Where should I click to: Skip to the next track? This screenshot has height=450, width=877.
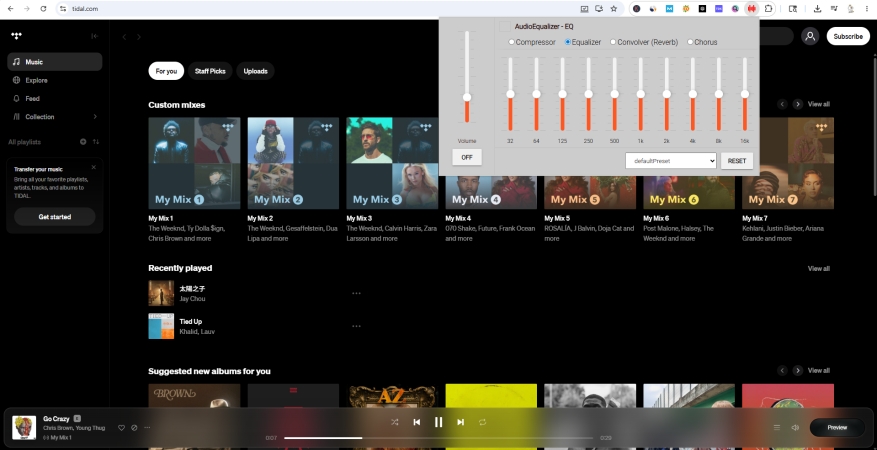[460, 422]
